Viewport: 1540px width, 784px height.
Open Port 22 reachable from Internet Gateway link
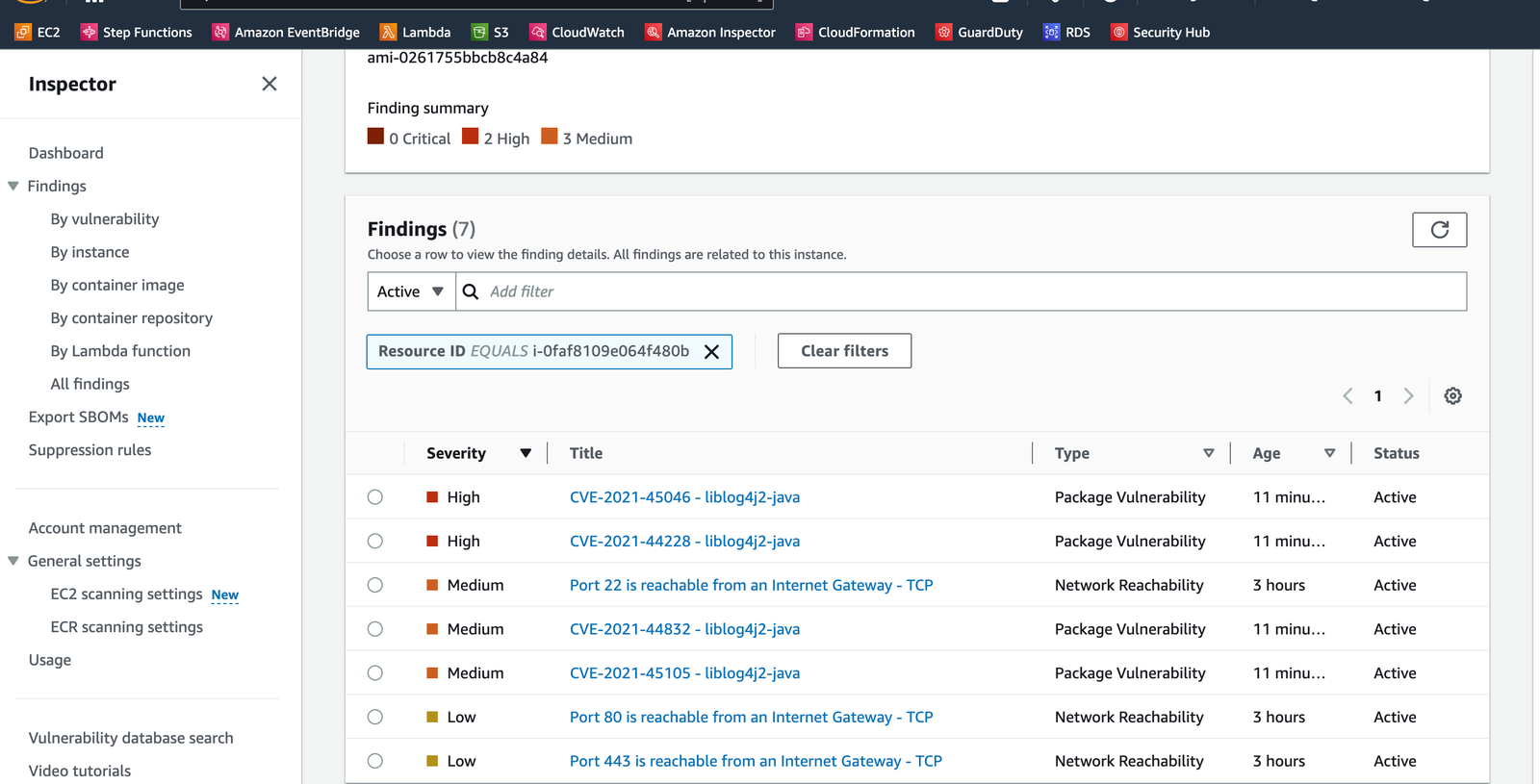(x=752, y=585)
